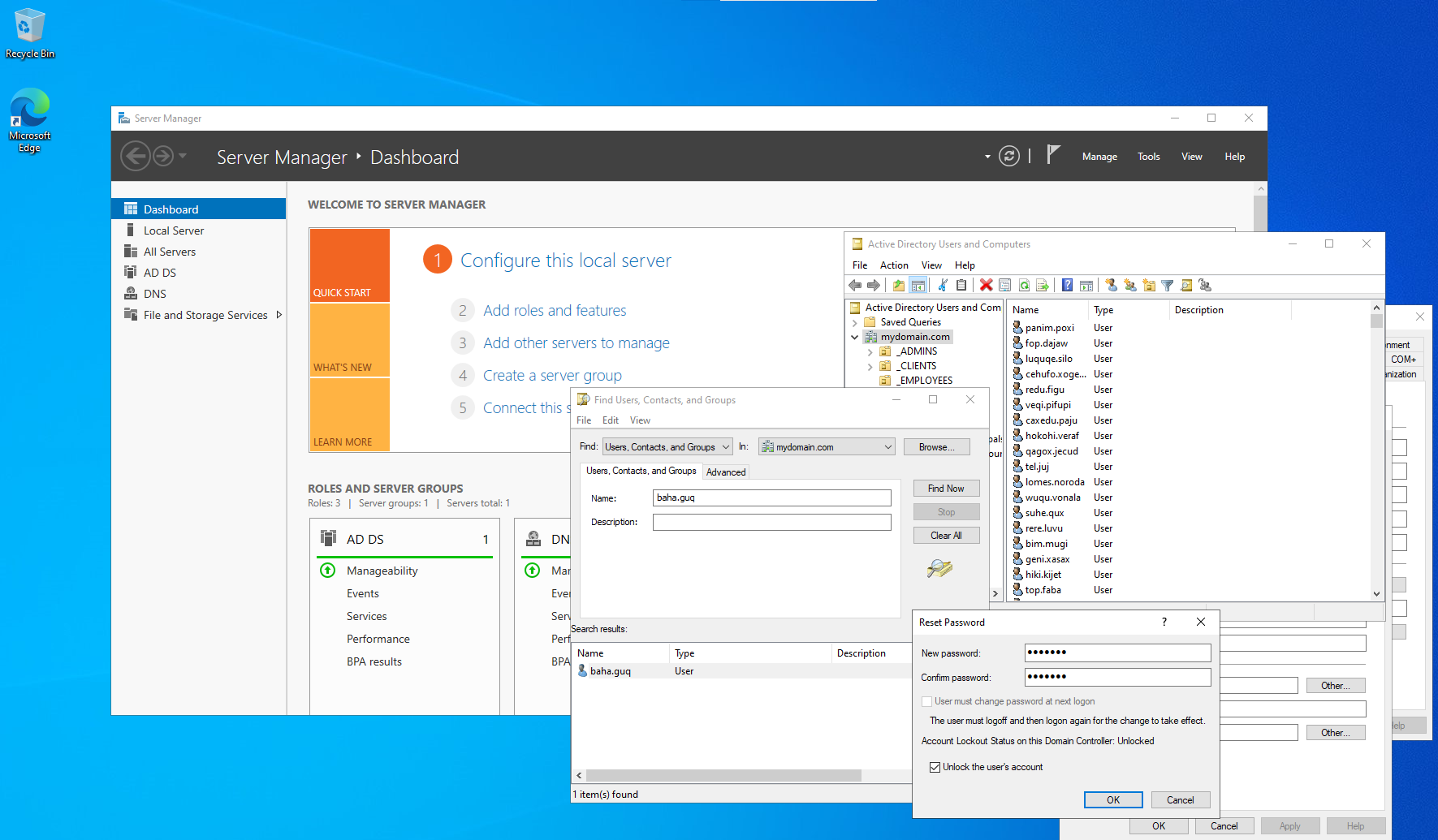Click the create new organizational unit icon
This screenshot has width=1438, height=840.
click(x=1149, y=285)
